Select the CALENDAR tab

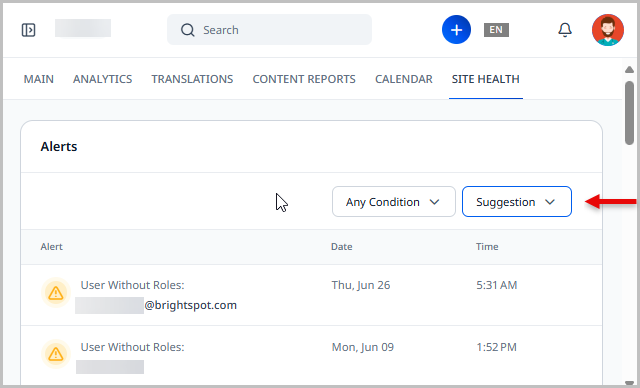pos(404,79)
